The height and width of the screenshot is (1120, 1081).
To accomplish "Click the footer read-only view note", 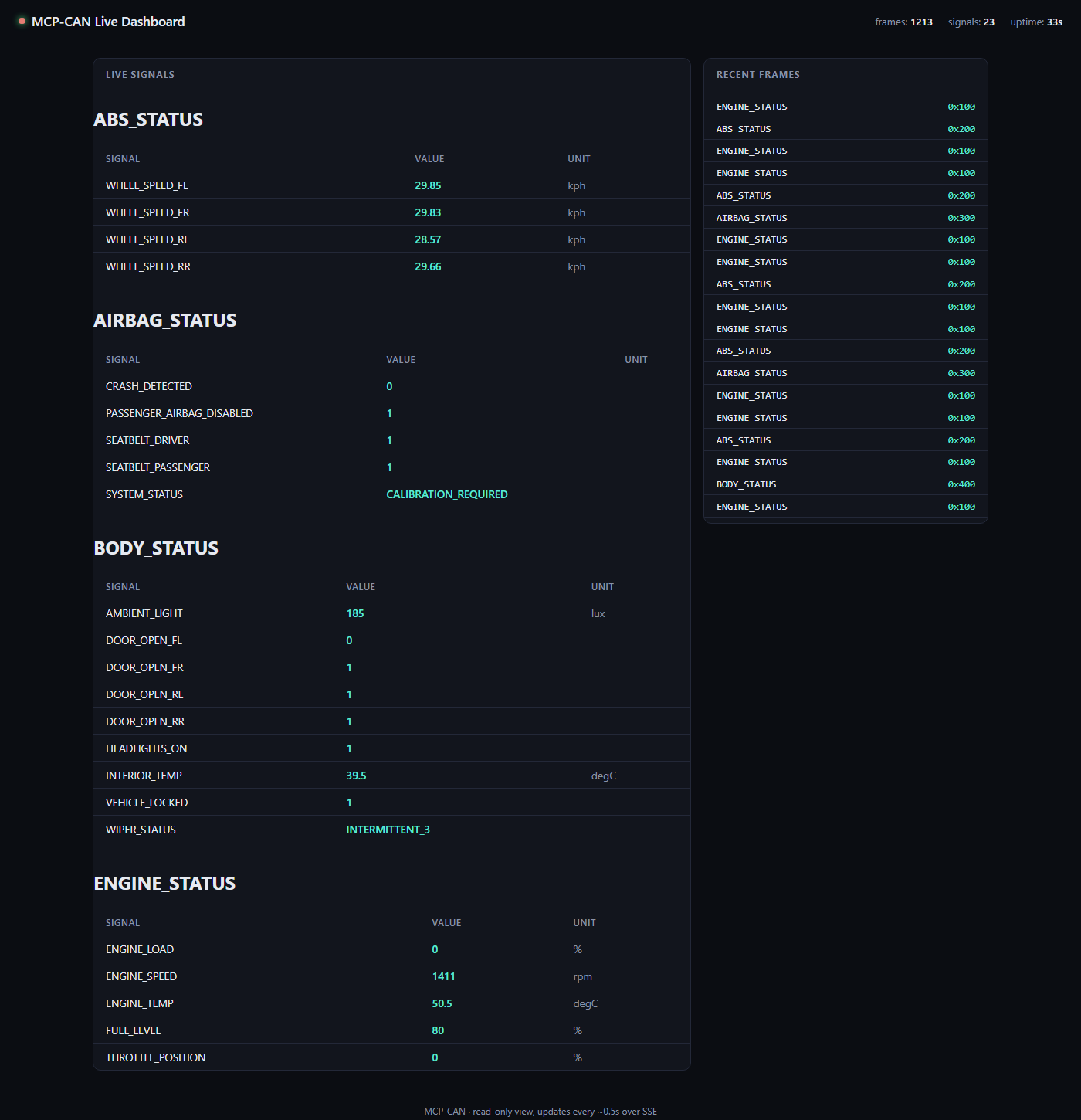I will point(540,1112).
